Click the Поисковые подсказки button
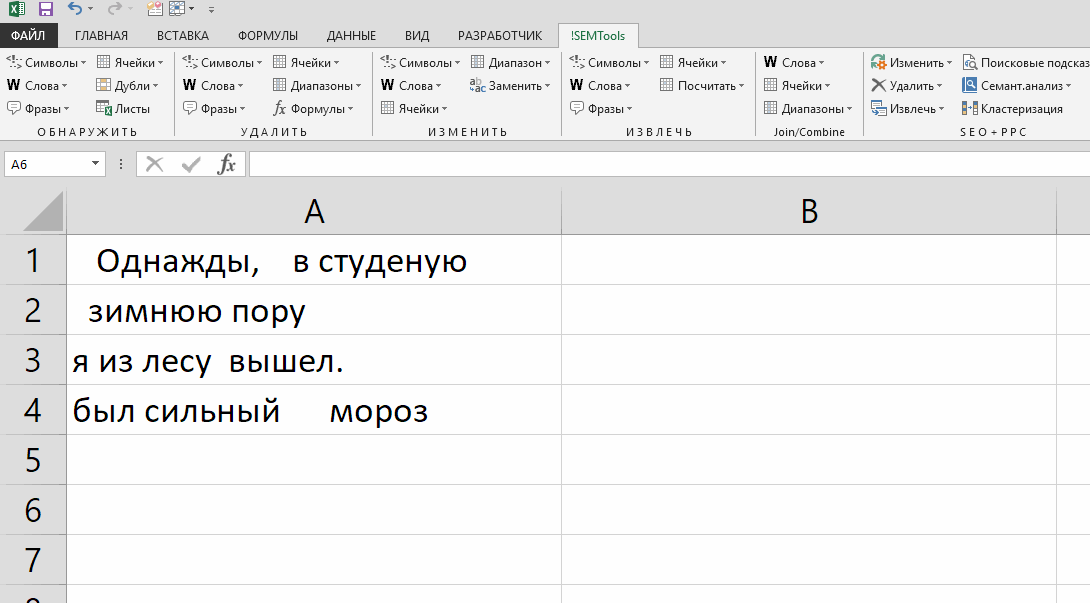1090x603 pixels. [1025, 63]
